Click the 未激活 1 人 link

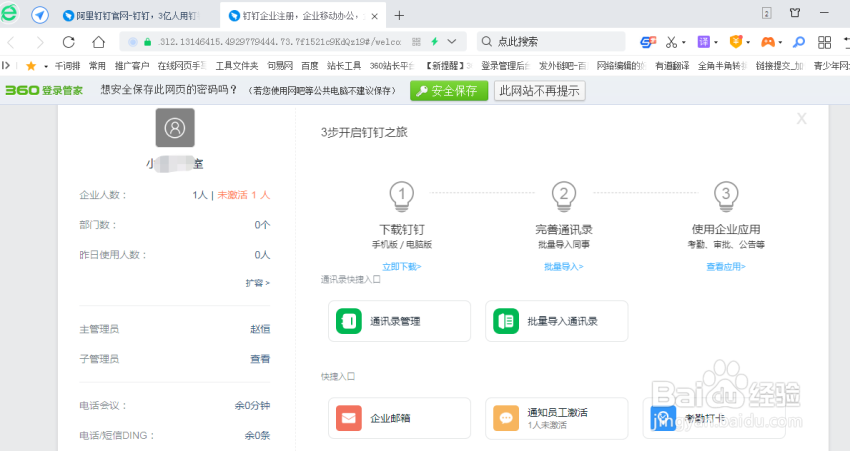click(x=243, y=195)
